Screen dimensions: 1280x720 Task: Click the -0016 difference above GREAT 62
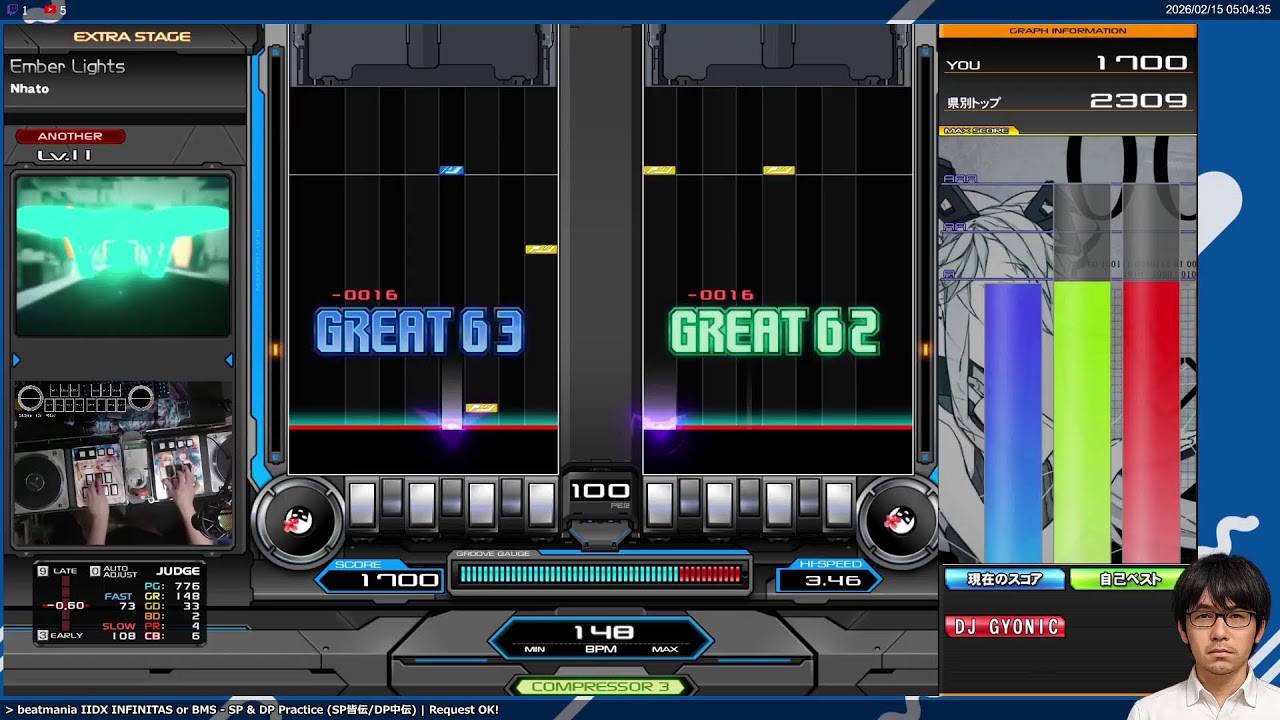click(x=720, y=295)
